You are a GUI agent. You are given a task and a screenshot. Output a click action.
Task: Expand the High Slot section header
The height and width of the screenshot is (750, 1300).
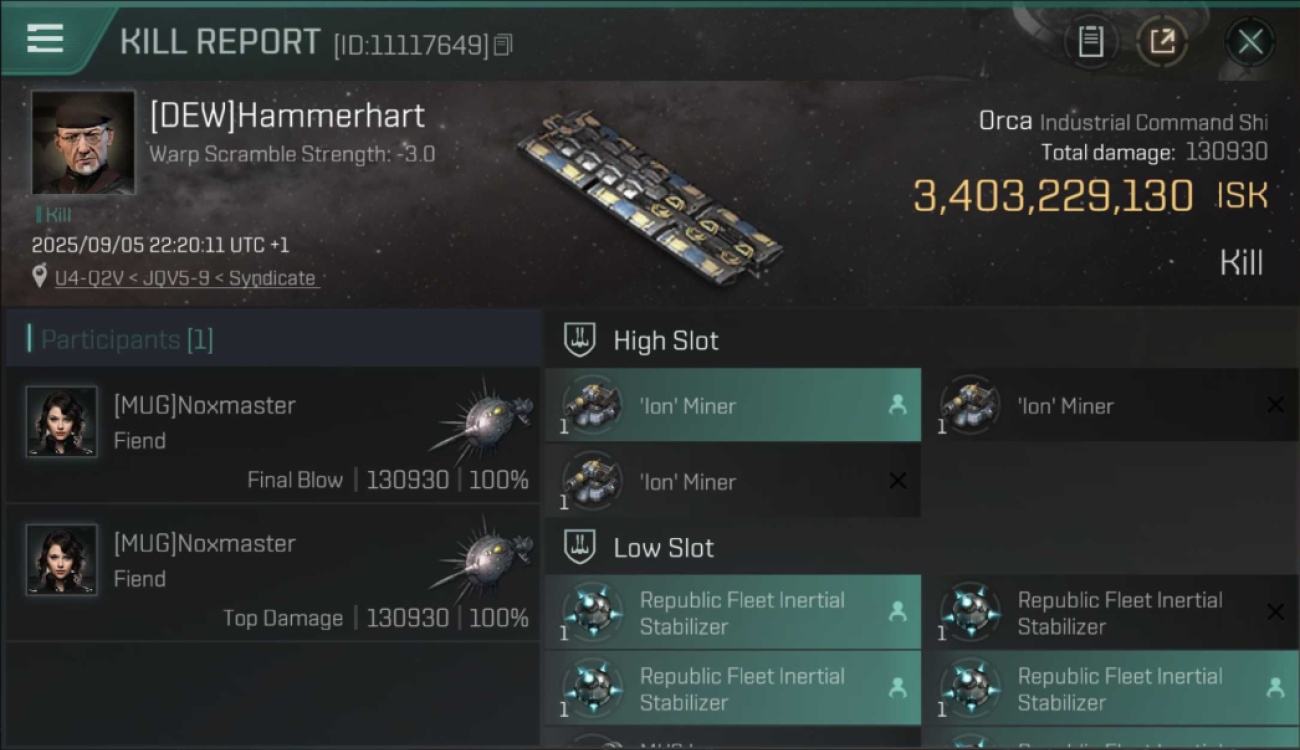click(x=666, y=341)
